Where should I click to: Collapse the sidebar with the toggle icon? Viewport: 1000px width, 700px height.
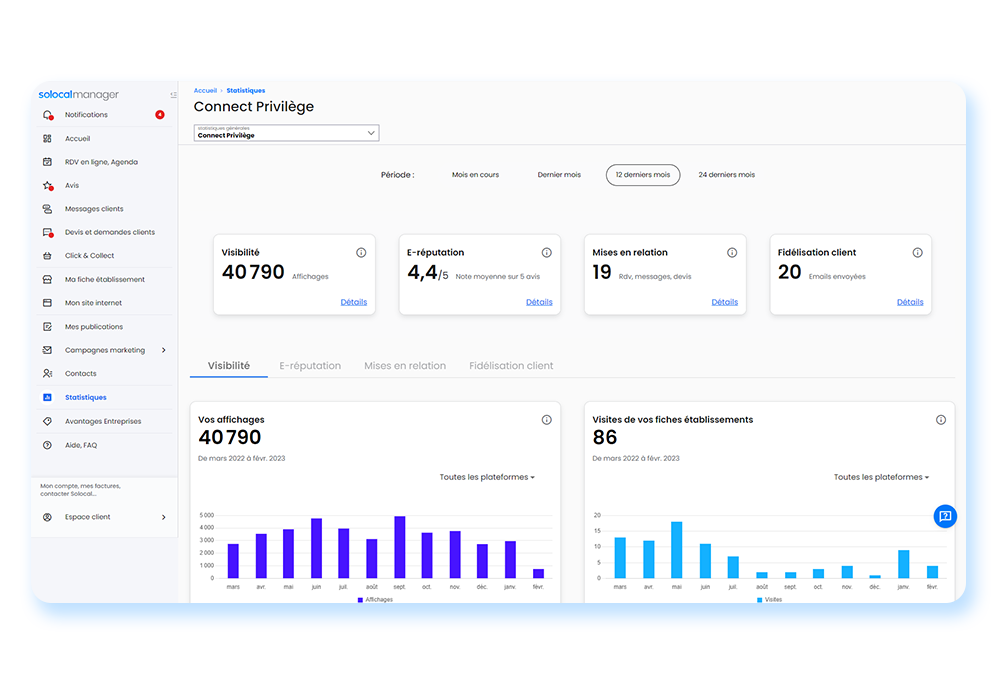pyautogui.click(x=173, y=95)
